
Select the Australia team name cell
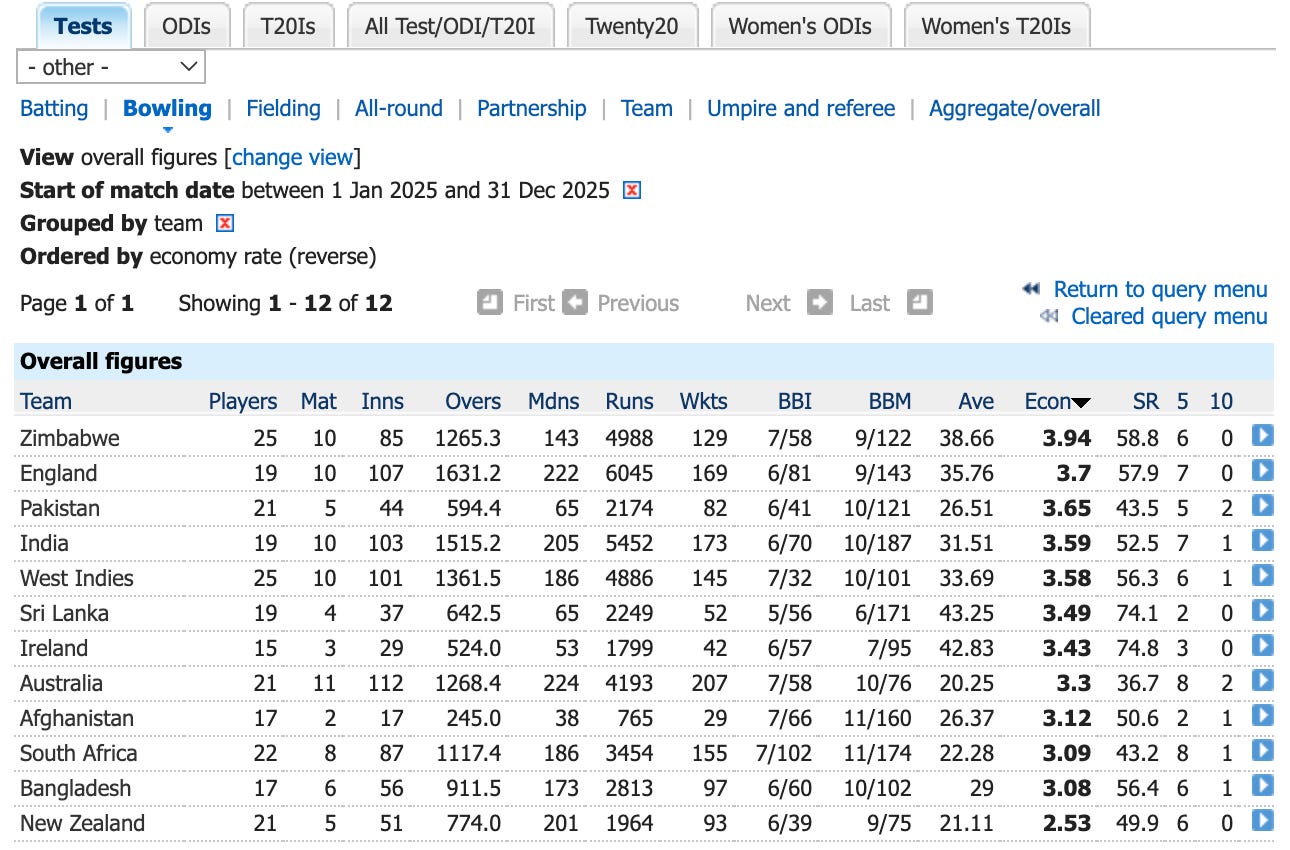[61, 683]
